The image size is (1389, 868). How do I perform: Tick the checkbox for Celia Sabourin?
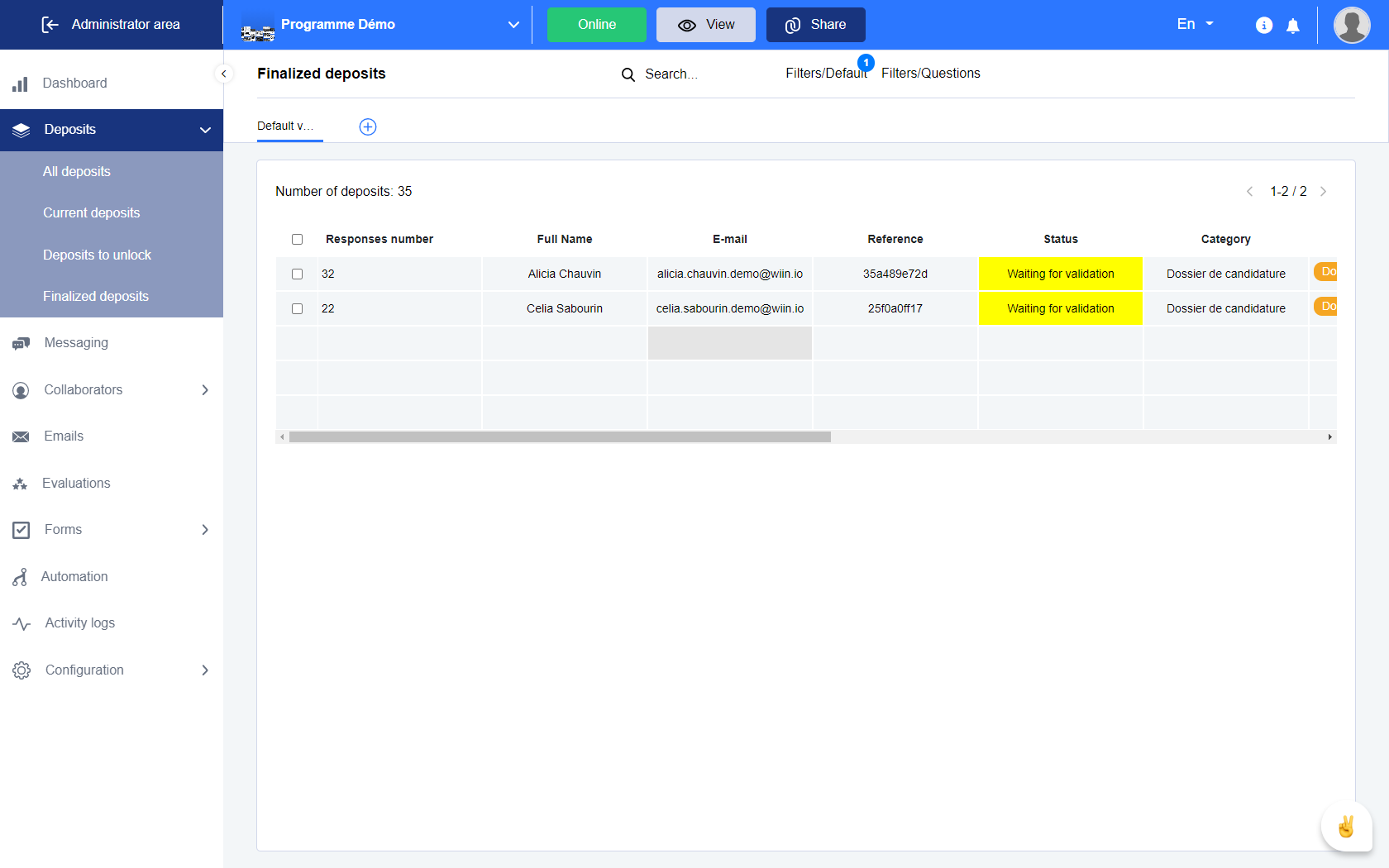click(298, 309)
